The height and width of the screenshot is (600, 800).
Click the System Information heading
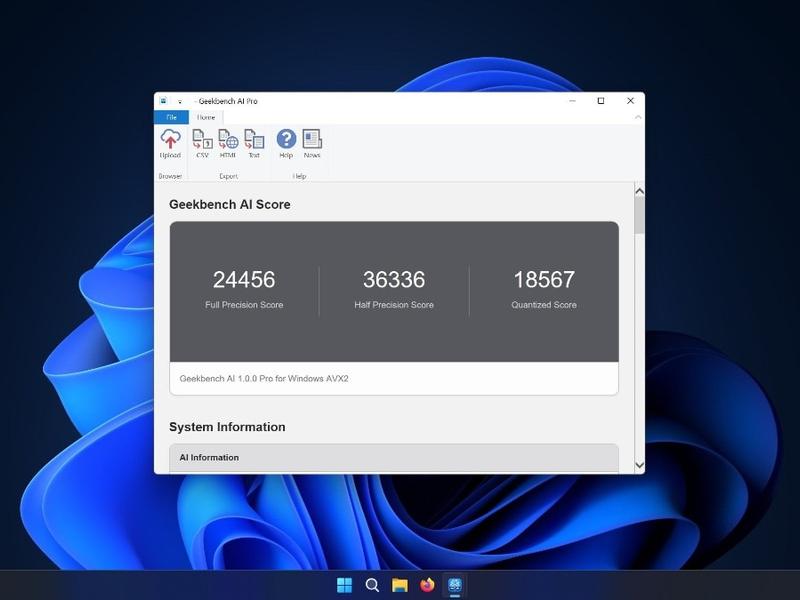point(227,427)
